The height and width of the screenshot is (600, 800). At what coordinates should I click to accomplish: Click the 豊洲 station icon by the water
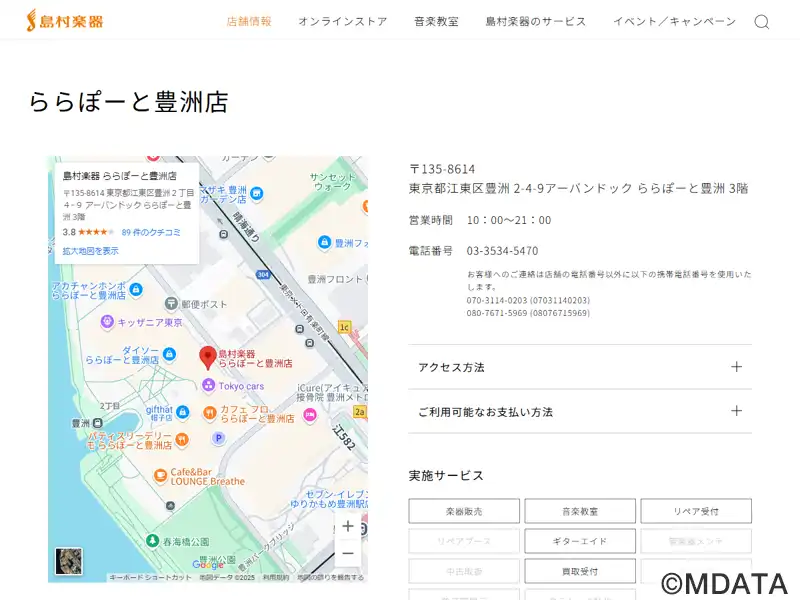97,423
